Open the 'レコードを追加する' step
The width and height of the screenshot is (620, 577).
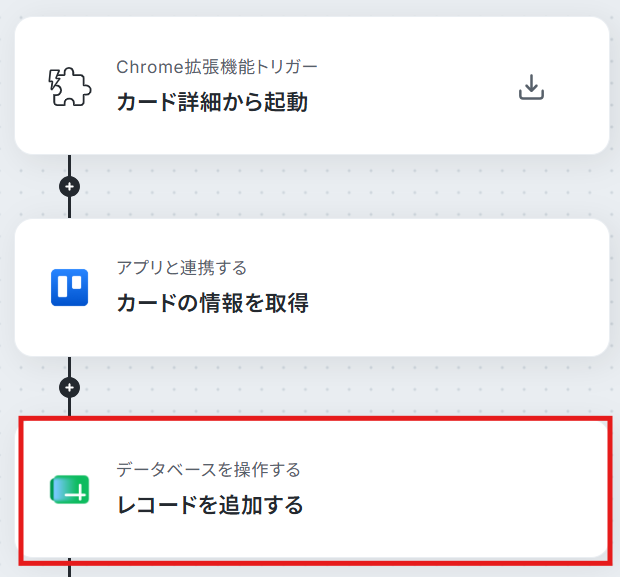[210, 505]
